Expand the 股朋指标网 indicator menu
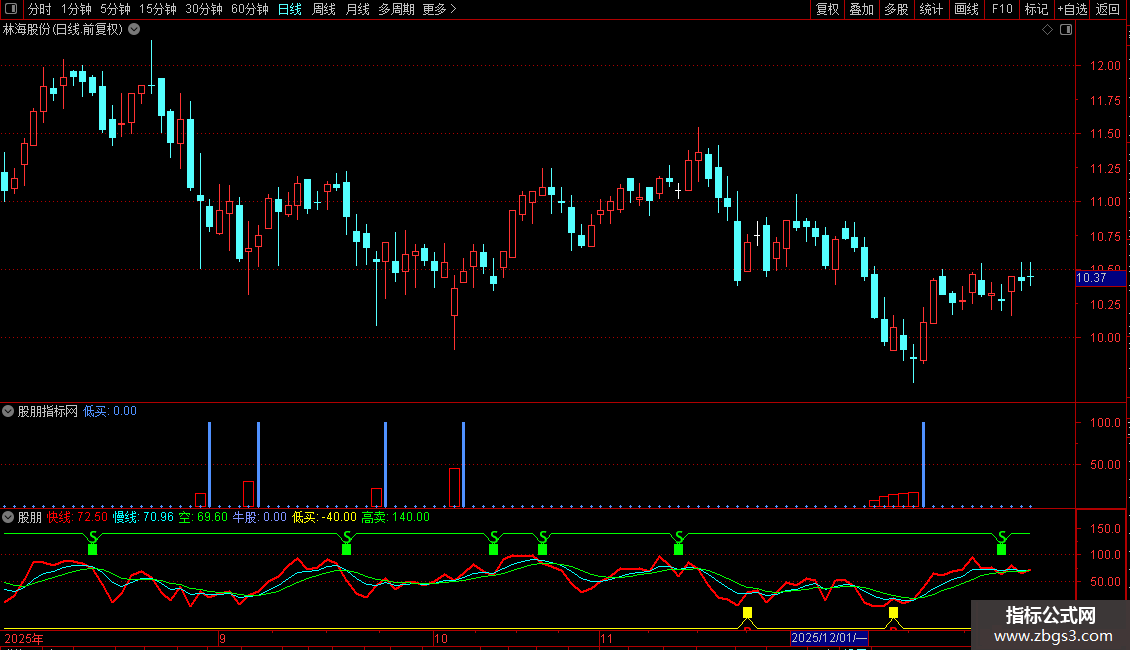 coord(8,411)
